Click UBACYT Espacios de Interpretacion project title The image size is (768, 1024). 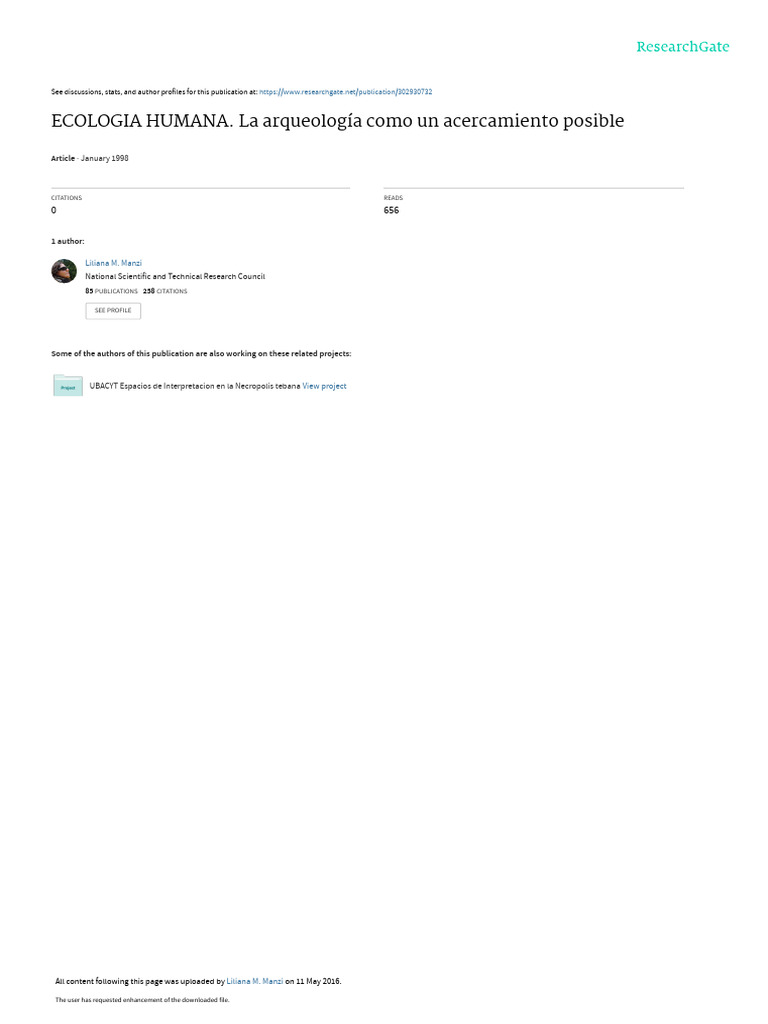pos(195,386)
